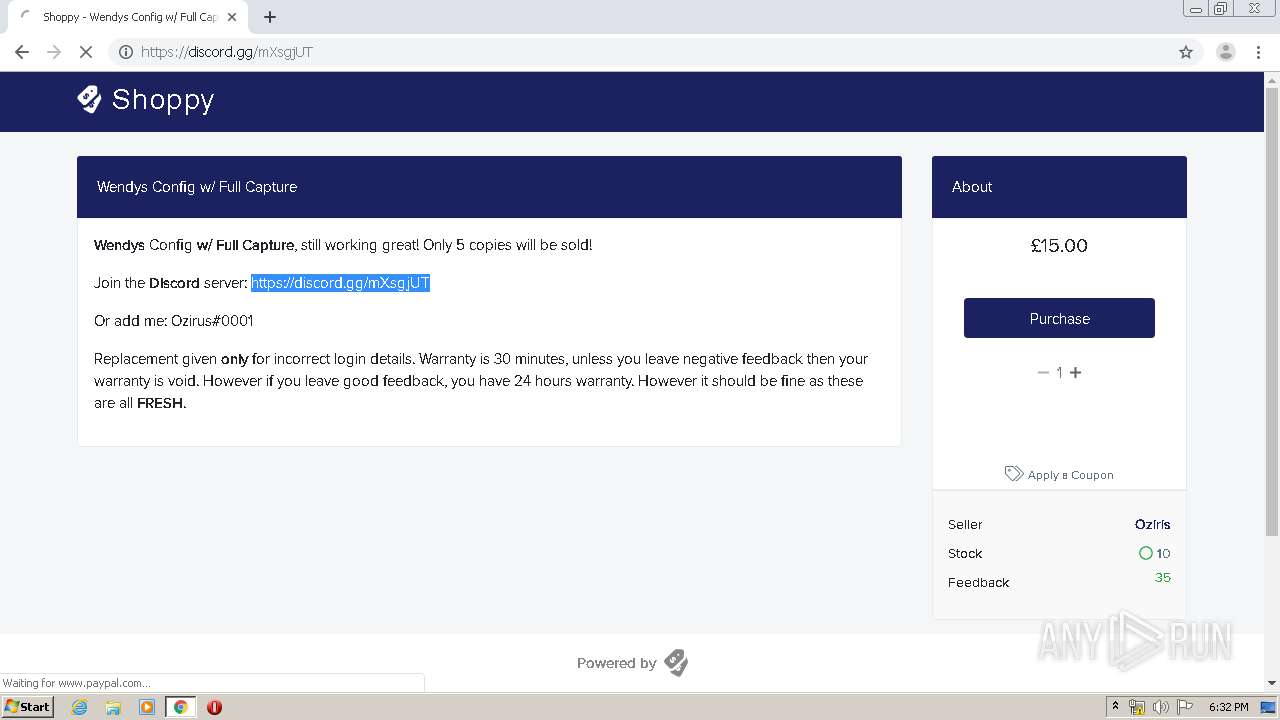This screenshot has width=1280, height=720.
Task: Click the Stock label
Action: (965, 553)
